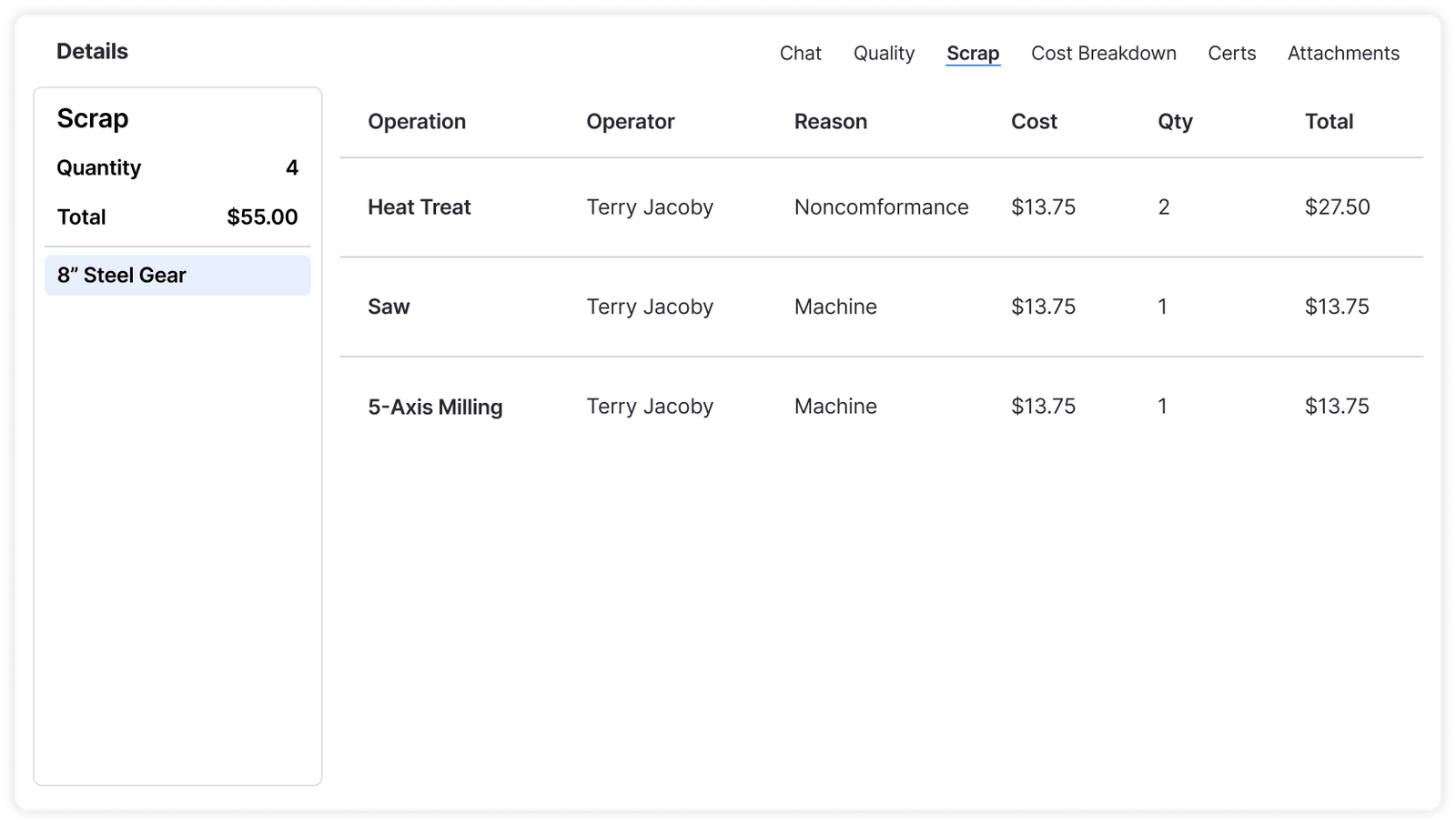Image resolution: width=1456 pixels, height=825 pixels.
Task: Switch to the Attachments tab
Action: pyautogui.click(x=1342, y=53)
